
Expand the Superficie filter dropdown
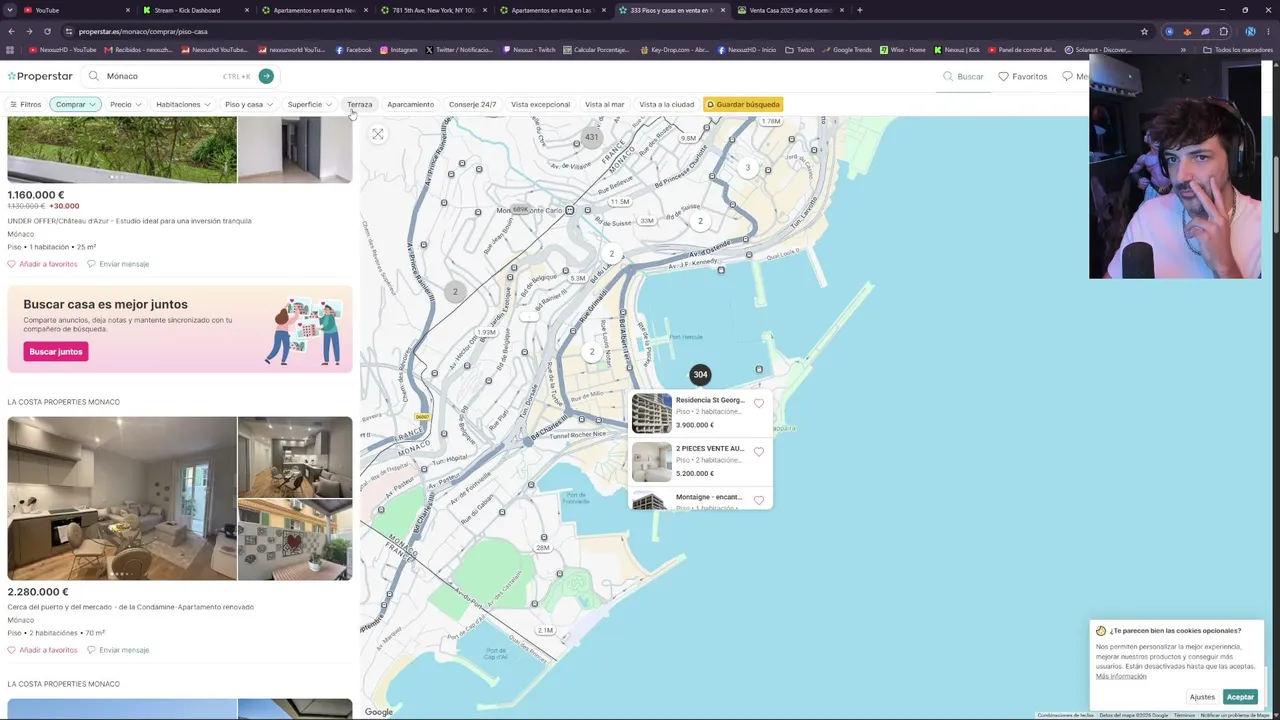(x=309, y=104)
